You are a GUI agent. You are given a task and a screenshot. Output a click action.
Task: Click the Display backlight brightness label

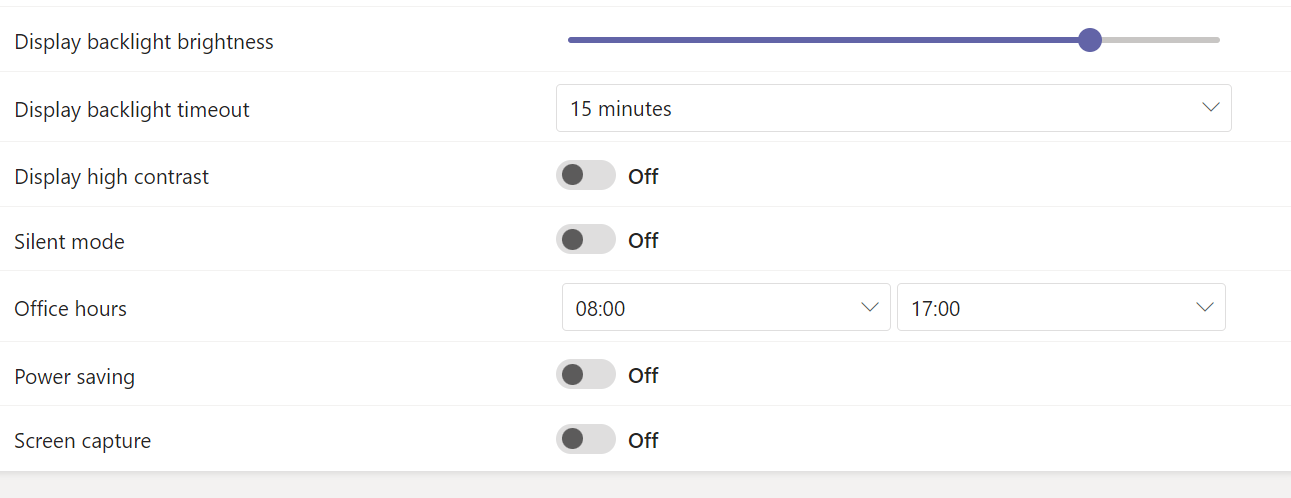pyautogui.click(x=144, y=42)
